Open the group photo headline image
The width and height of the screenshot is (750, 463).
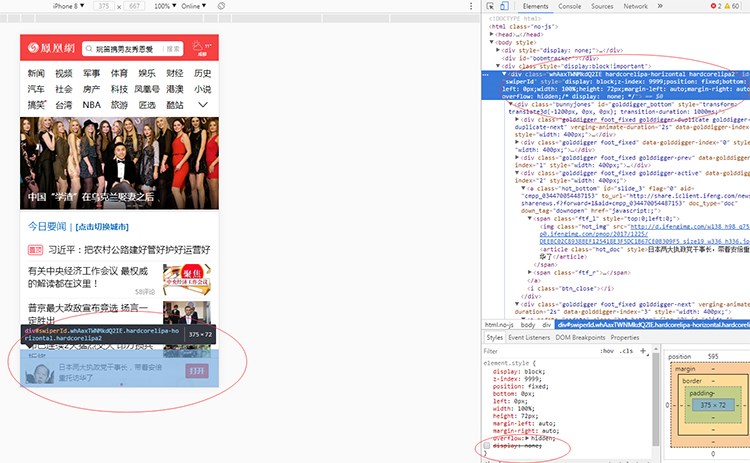click(119, 163)
